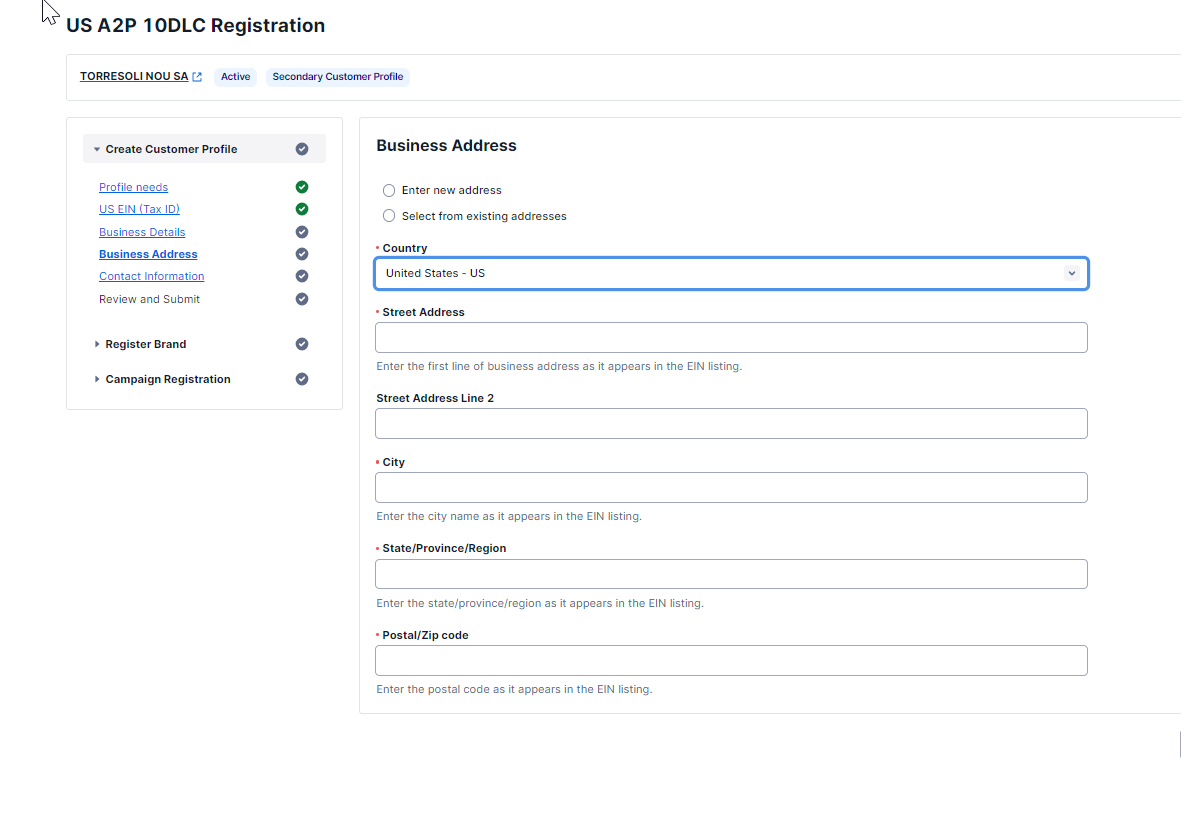Click status check icon beside Campaign Registration
Screen dimensions: 1181x819
click(302, 379)
